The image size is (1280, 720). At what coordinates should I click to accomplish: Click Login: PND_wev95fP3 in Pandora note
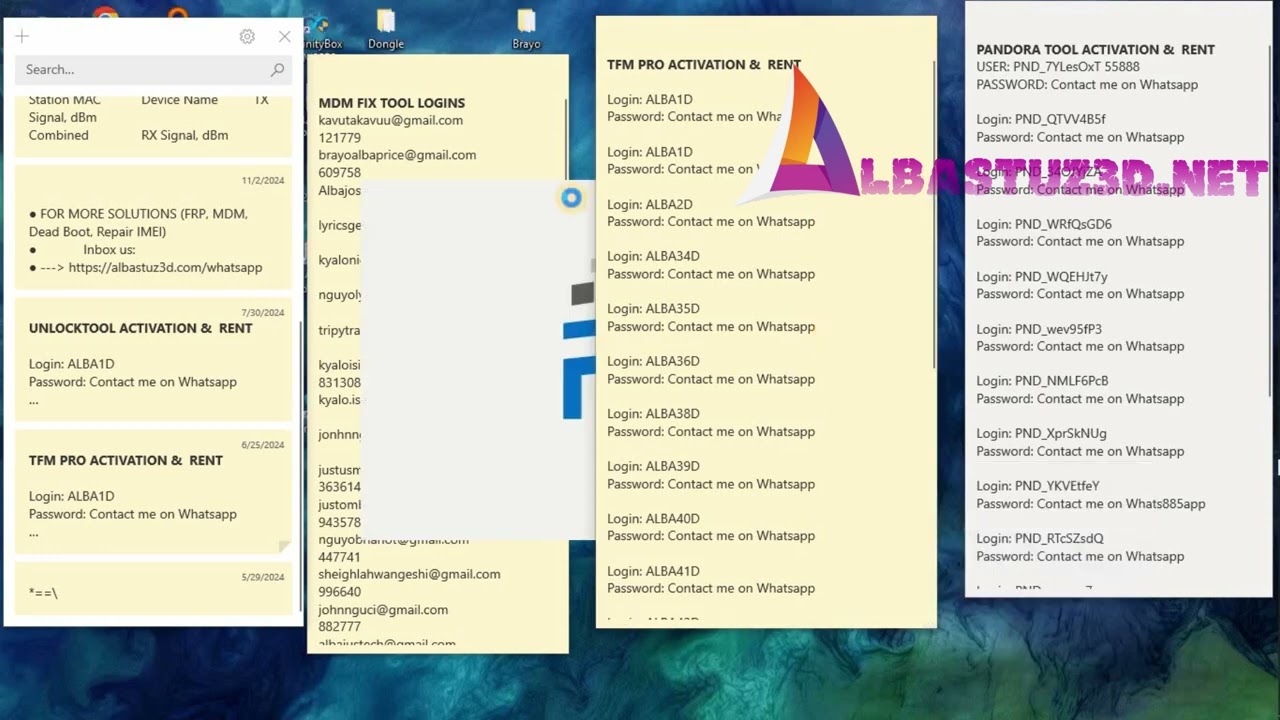1039,329
